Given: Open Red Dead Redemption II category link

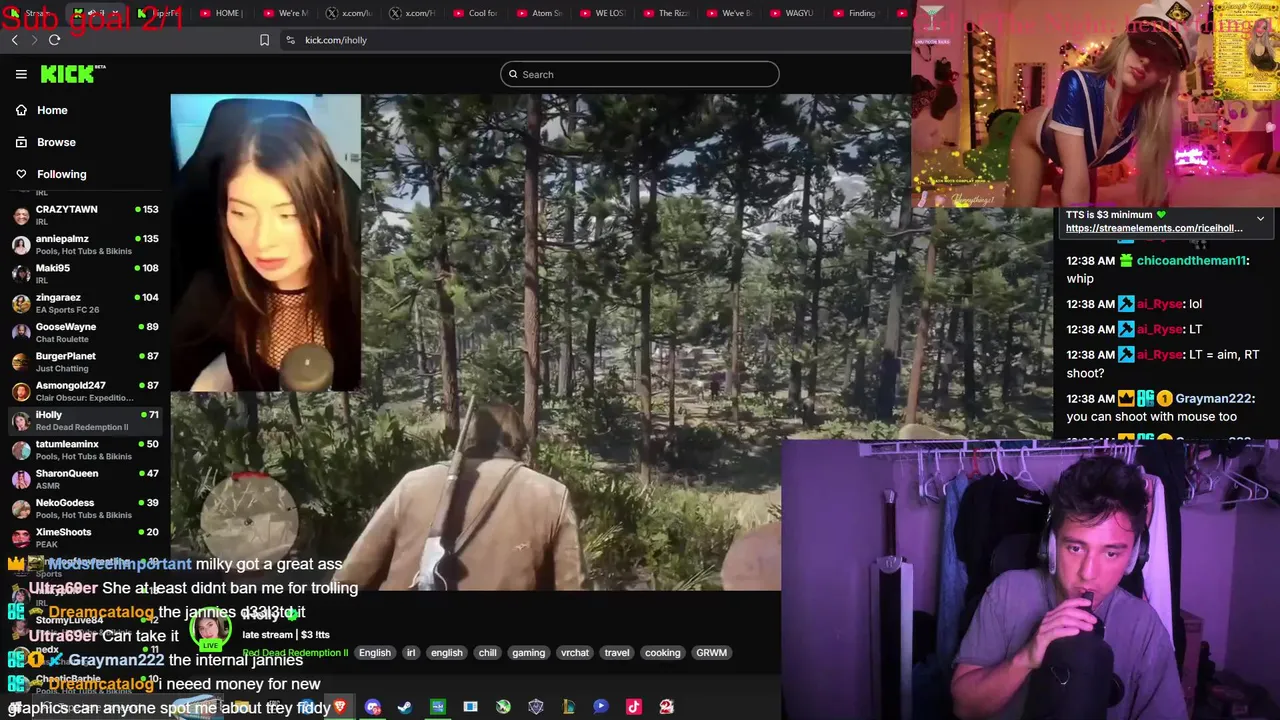Looking at the screenshot, I should 295,653.
